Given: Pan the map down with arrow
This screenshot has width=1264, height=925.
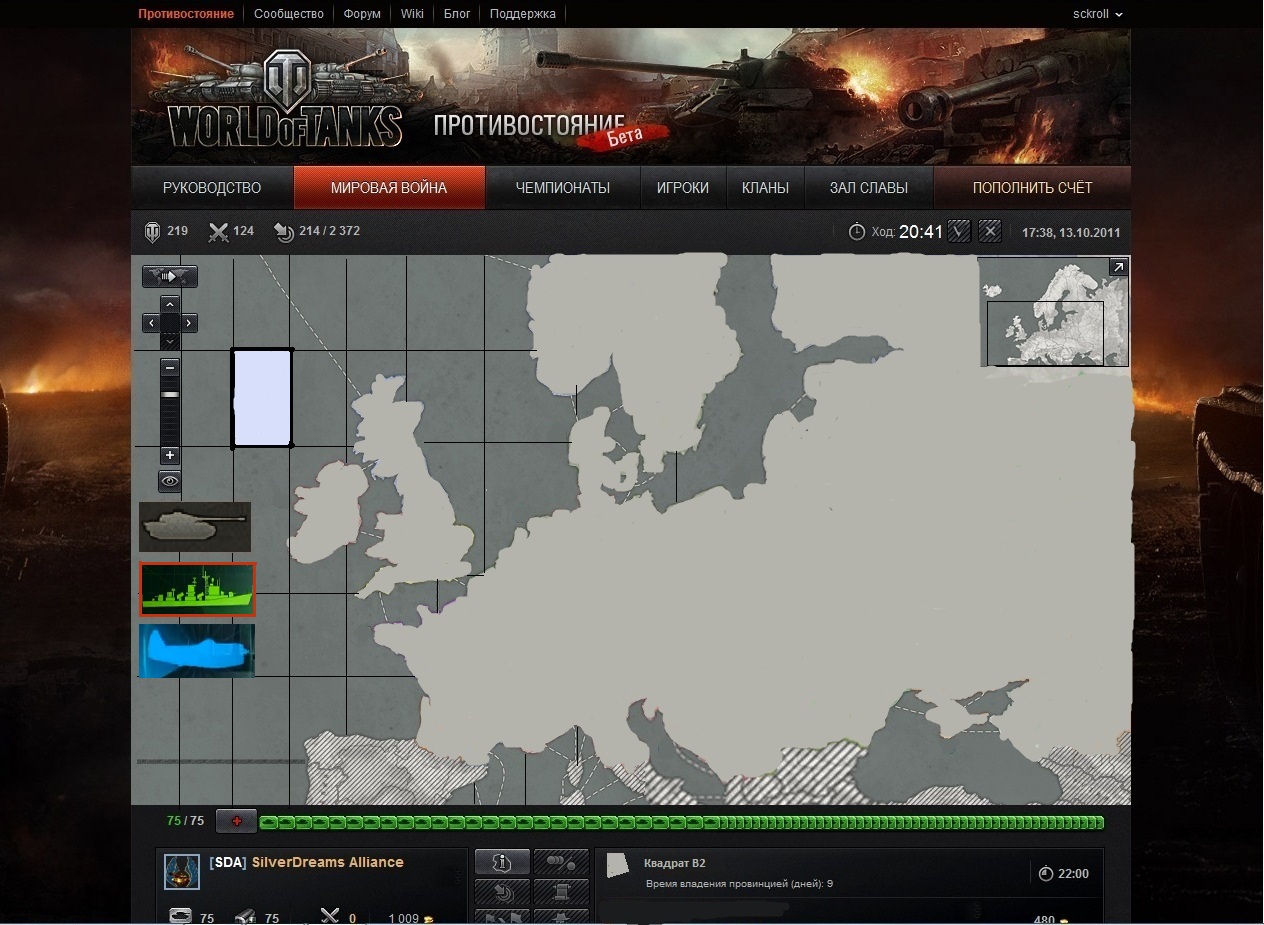Looking at the screenshot, I should point(170,342).
